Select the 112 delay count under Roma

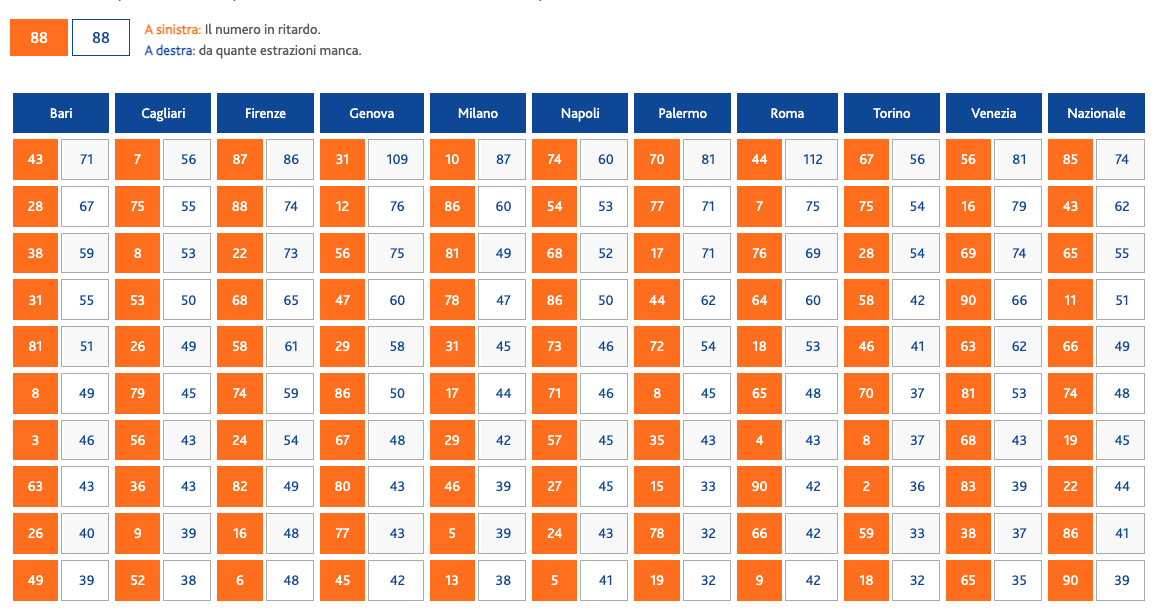(x=812, y=159)
